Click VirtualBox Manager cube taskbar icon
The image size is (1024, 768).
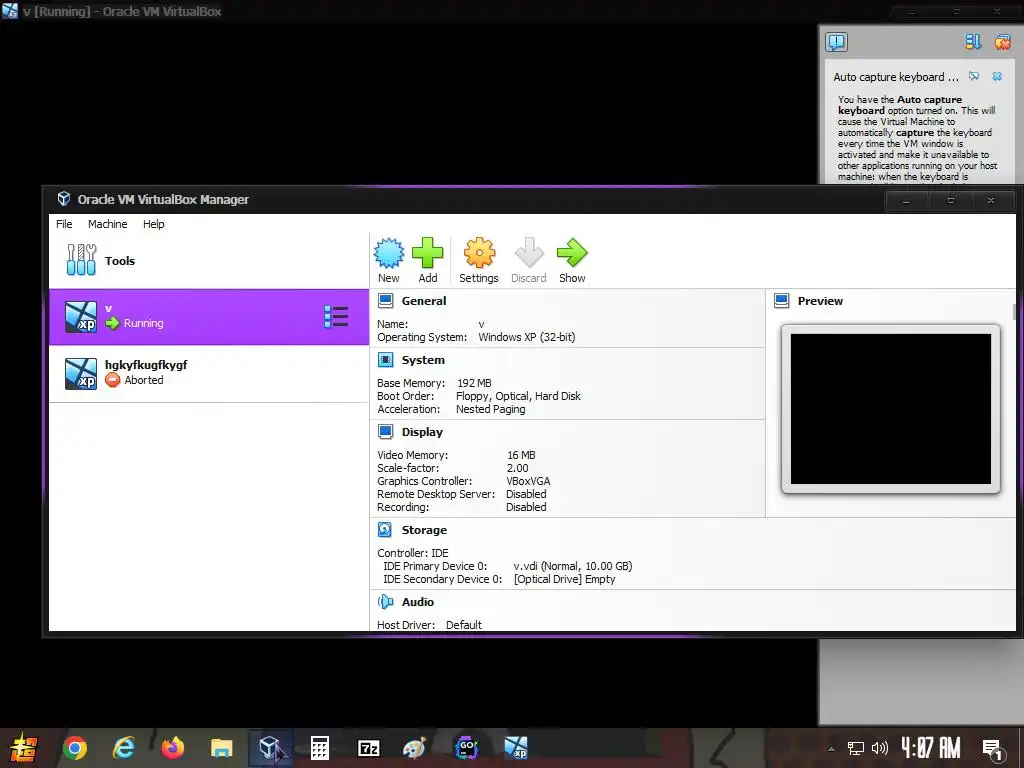click(270, 748)
